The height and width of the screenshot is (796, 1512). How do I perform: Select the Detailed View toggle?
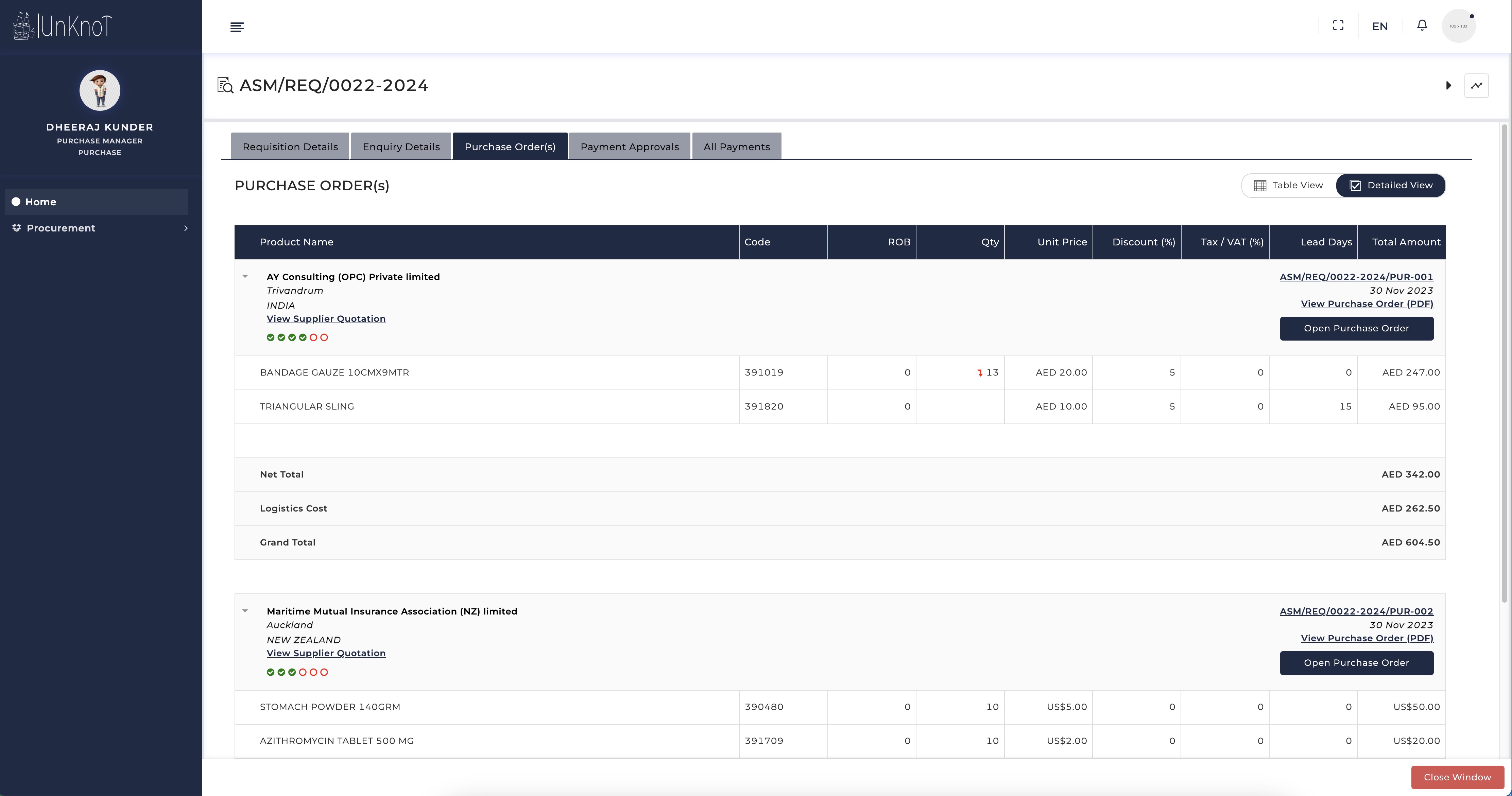1391,186
